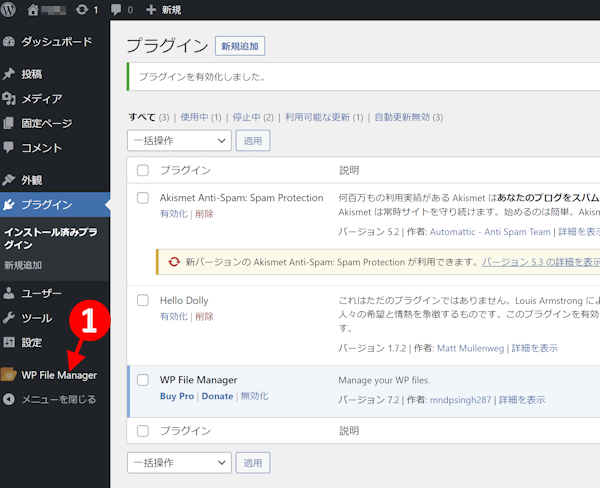Click 削除 link for Hello Dolly
This screenshot has width=600, height=488.
coord(204,316)
